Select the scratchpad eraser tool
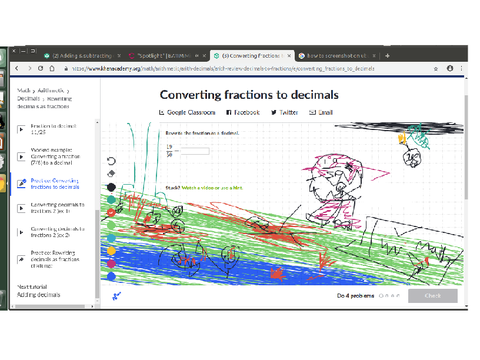Viewport: 480px width, 360px height. click(x=111, y=174)
